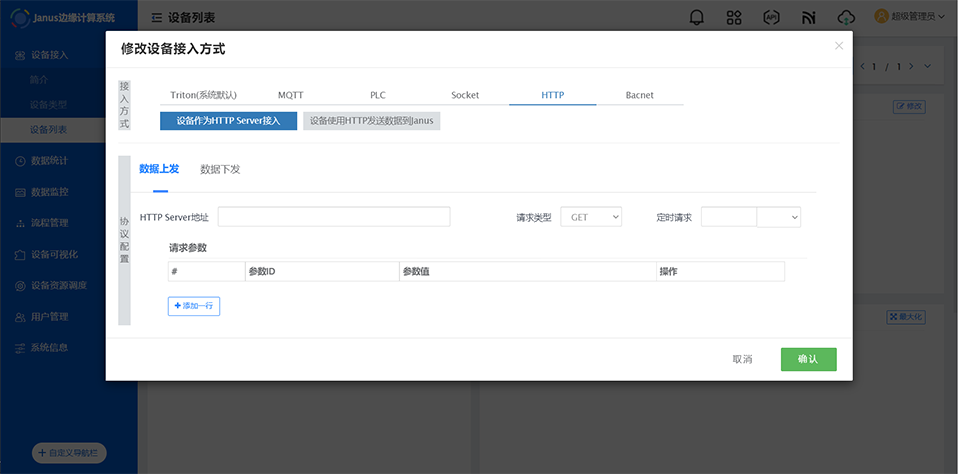This screenshot has width=958, height=474.
Task: Switch to the 数据下发 tab
Action: tap(220, 169)
